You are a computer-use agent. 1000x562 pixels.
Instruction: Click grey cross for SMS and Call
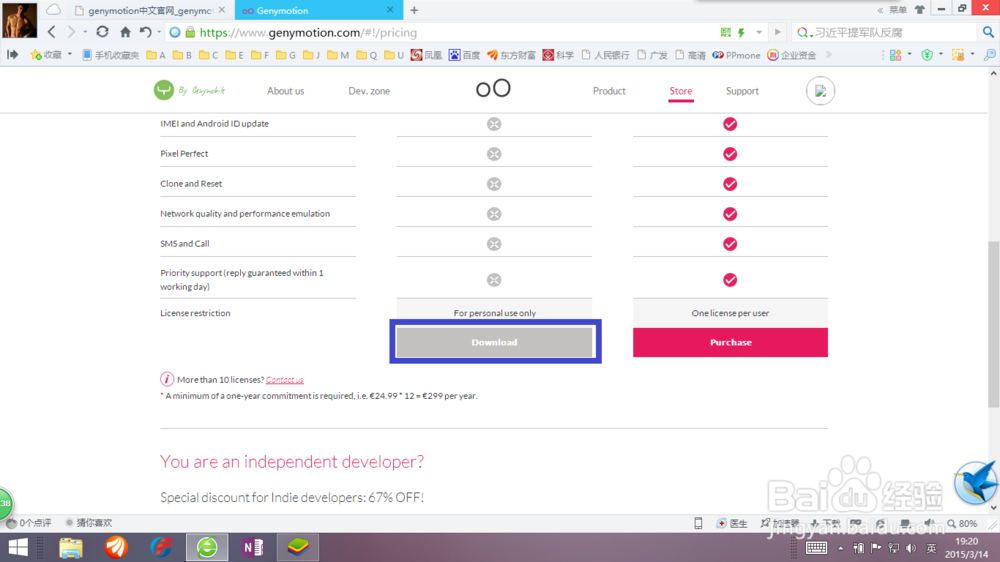point(494,244)
